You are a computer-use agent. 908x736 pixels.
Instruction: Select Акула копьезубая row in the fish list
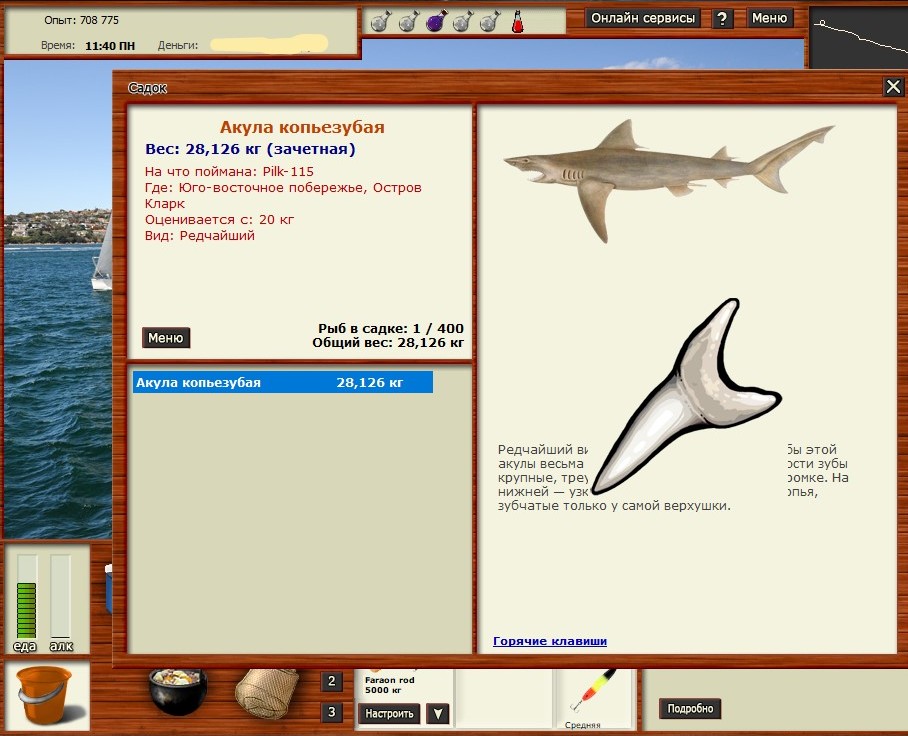tap(282, 382)
